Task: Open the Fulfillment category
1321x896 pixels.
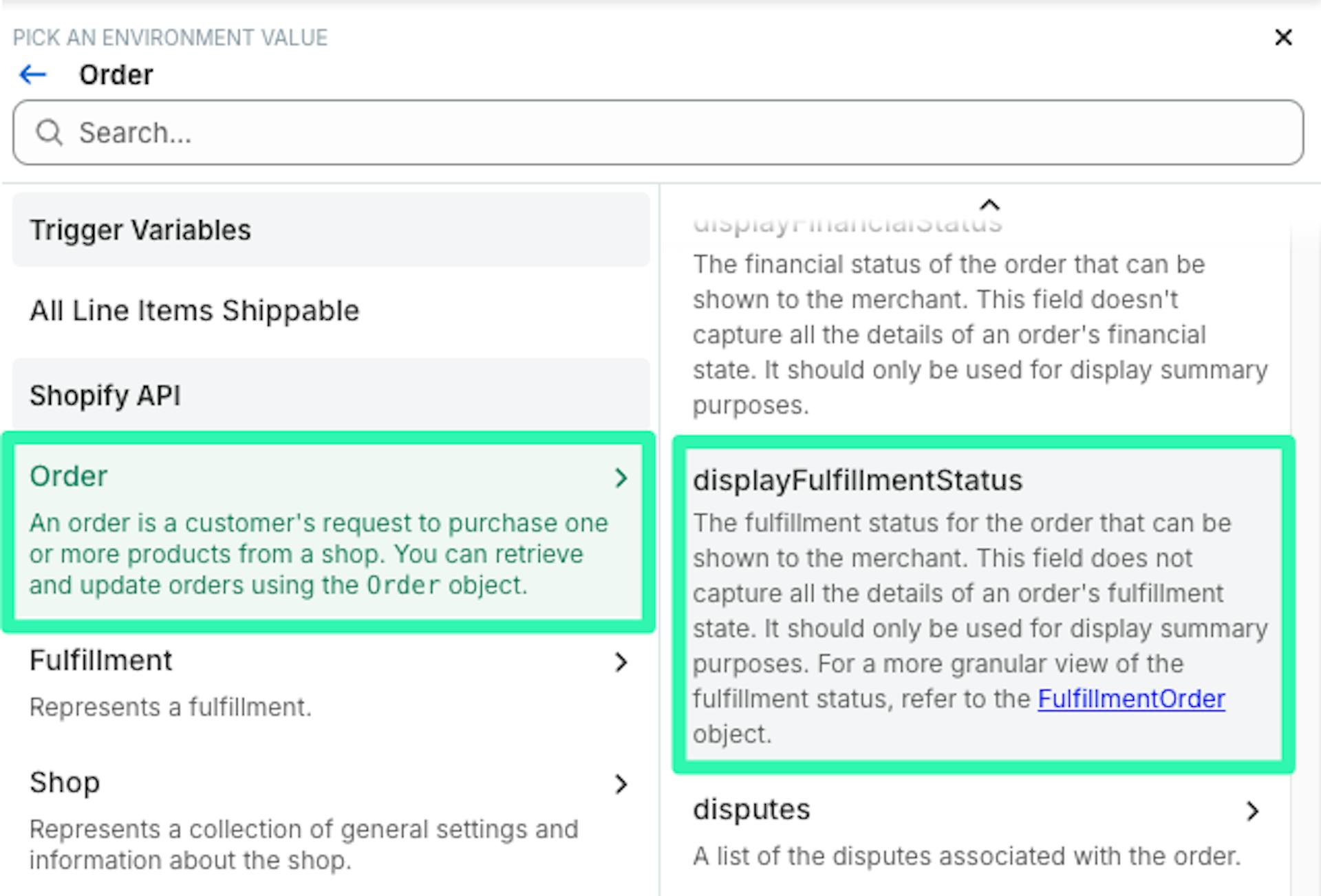Action: 101,661
